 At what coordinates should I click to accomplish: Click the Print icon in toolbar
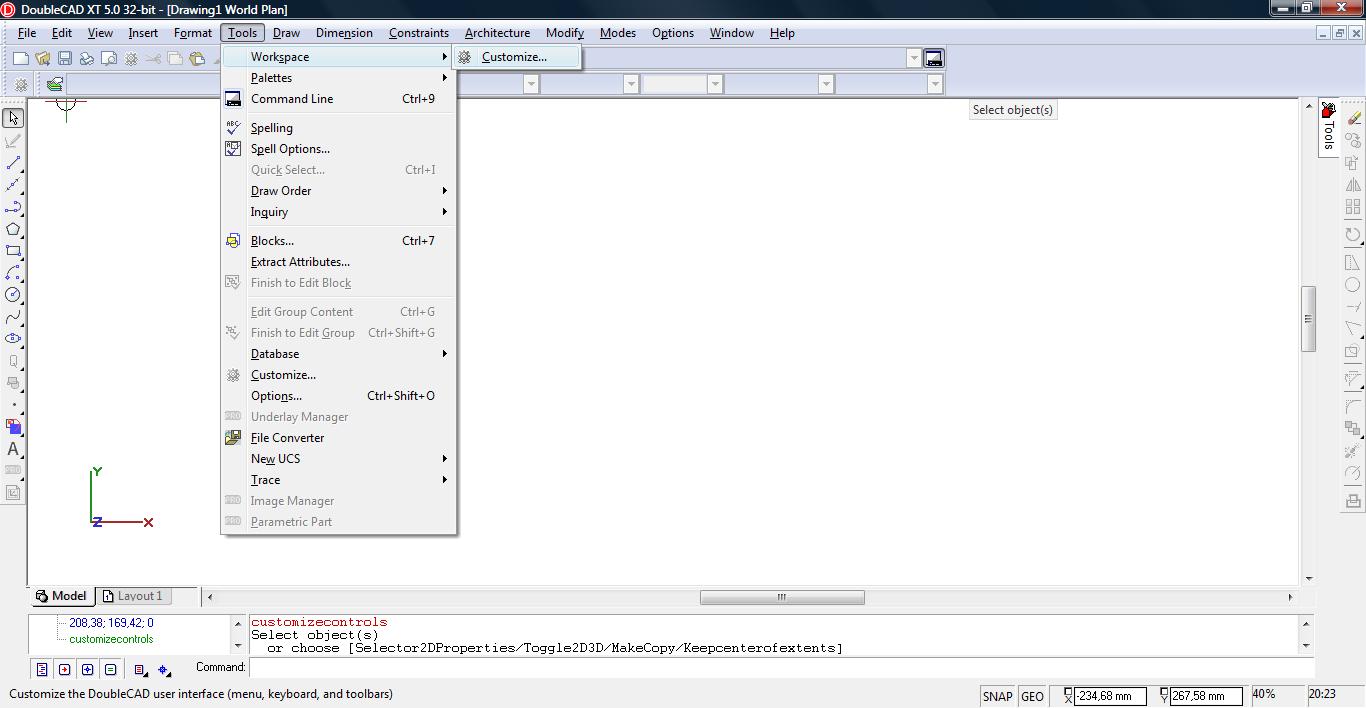[87, 59]
